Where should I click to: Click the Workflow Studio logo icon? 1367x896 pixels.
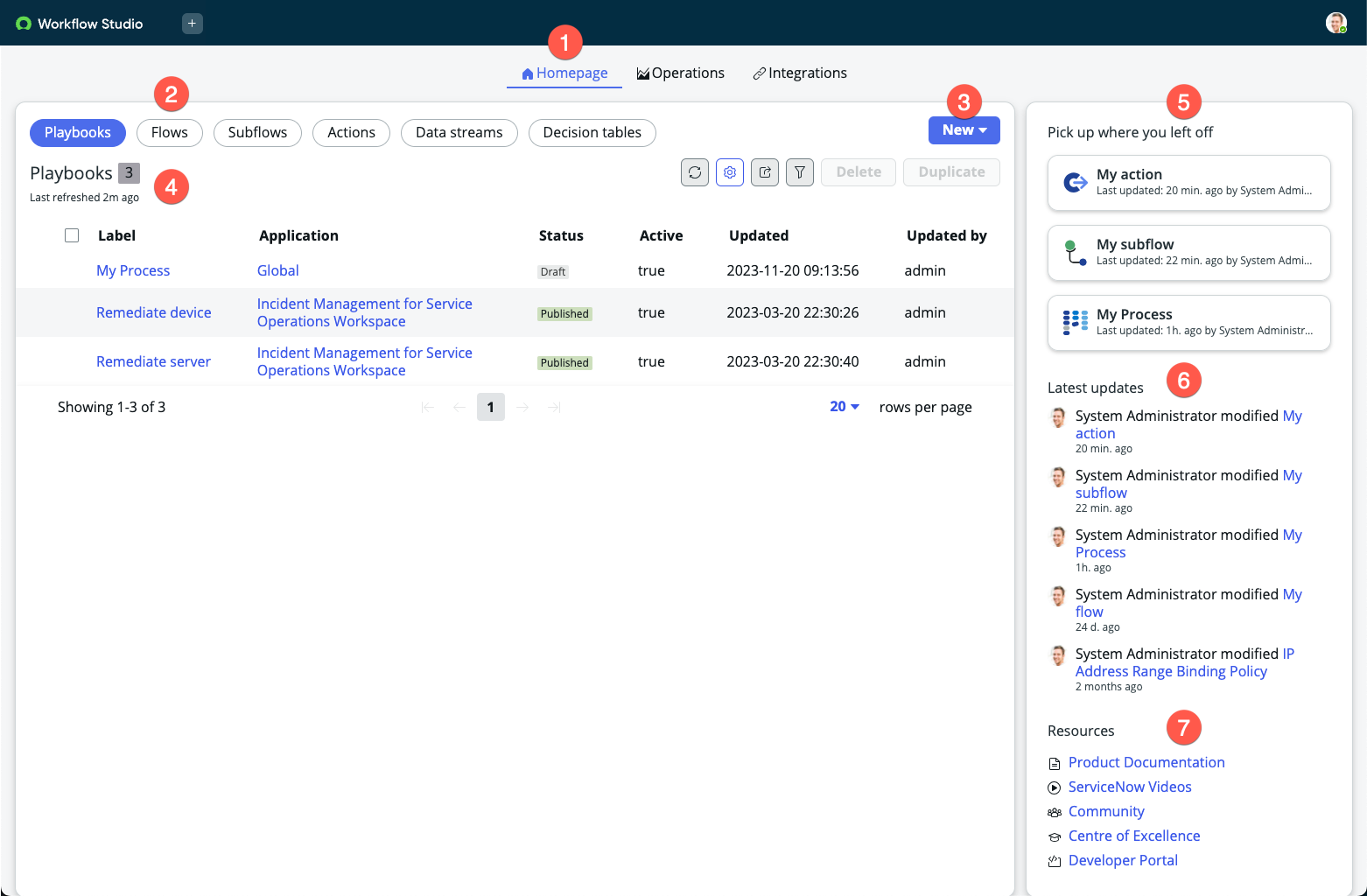24,24
